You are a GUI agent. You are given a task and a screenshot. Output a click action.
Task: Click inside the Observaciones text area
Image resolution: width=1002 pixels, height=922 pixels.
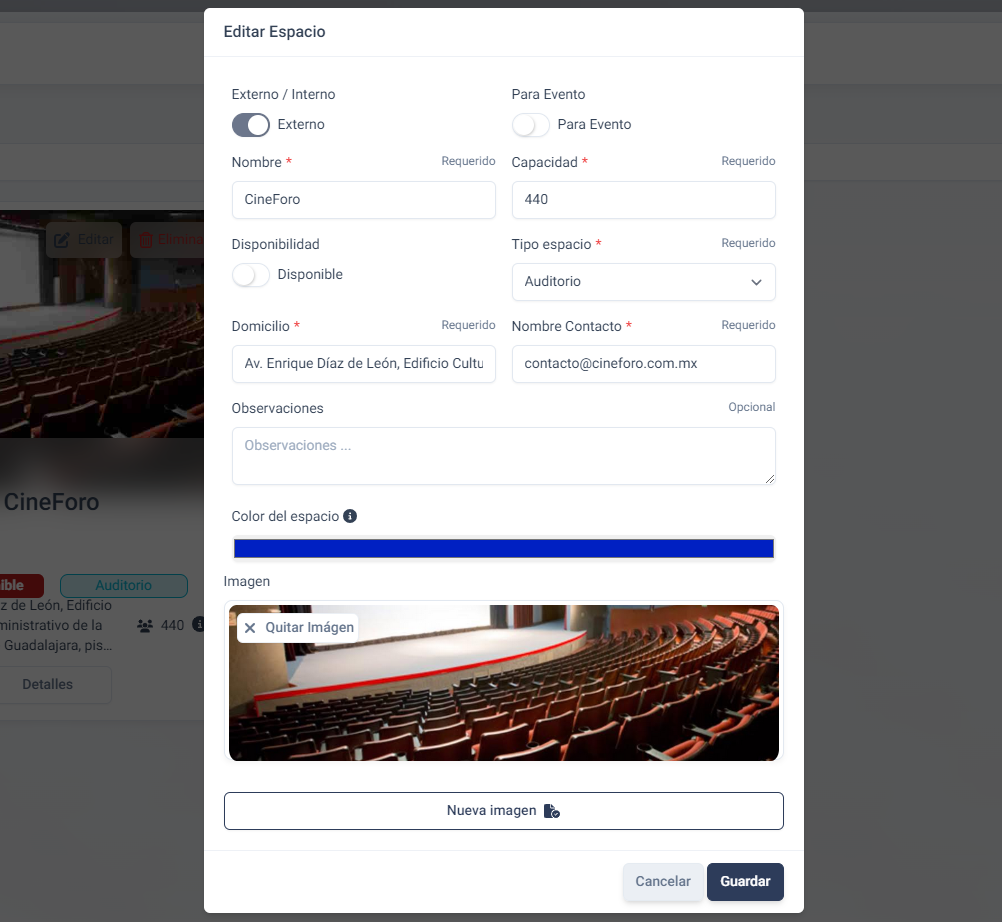pyautogui.click(x=503, y=456)
